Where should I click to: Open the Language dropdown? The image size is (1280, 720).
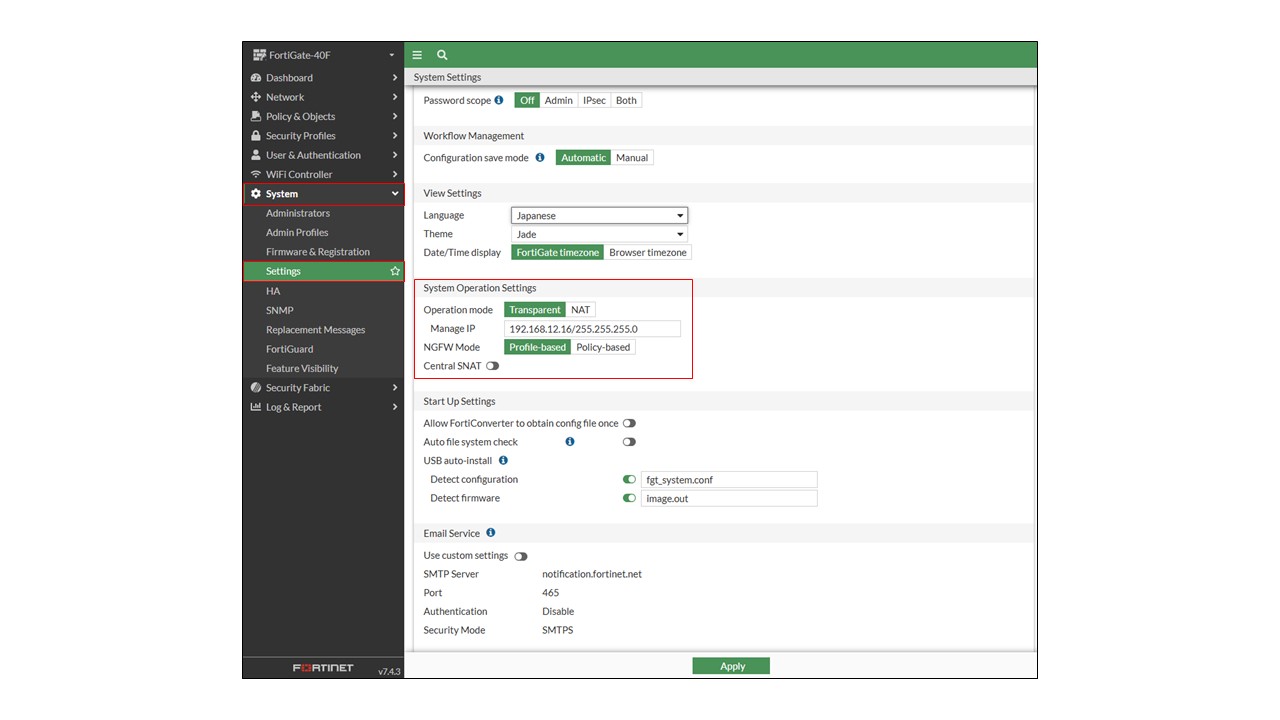pyautogui.click(x=599, y=215)
